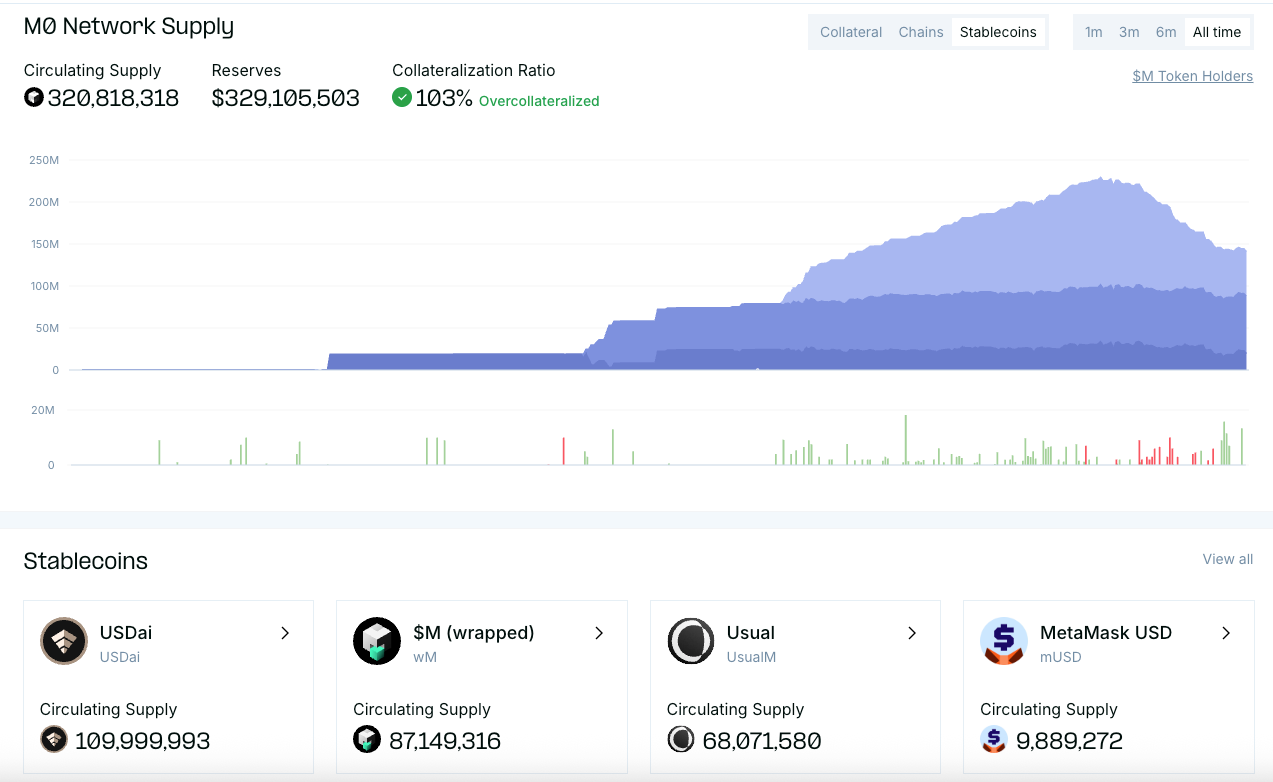1273x782 pixels.
Task: Click the tallest green bar in the volume chart
Action: (x=905, y=440)
